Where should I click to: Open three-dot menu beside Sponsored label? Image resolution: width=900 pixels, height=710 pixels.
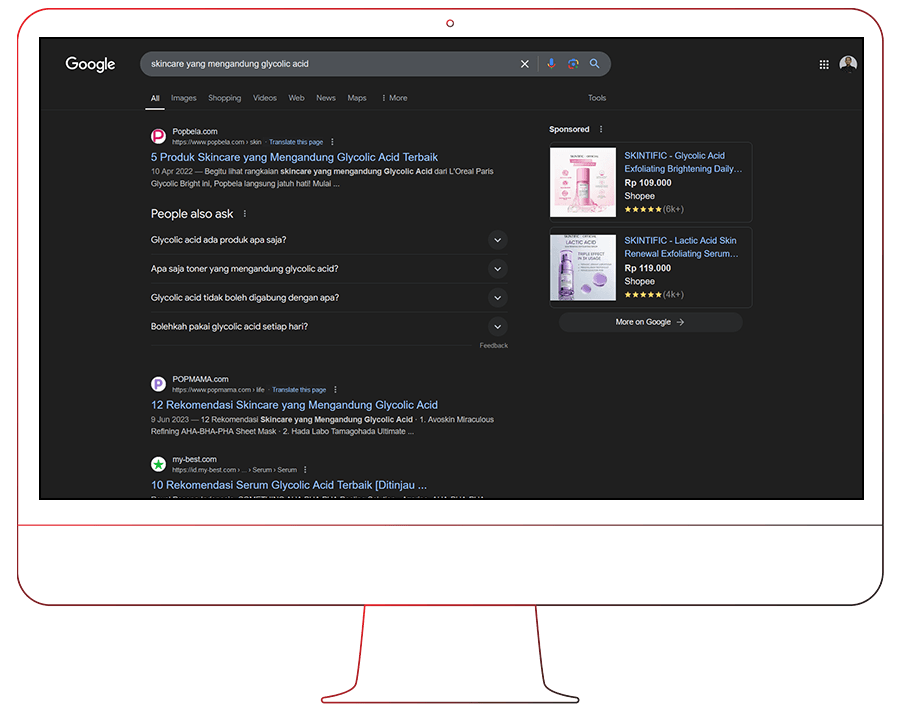click(x=601, y=129)
